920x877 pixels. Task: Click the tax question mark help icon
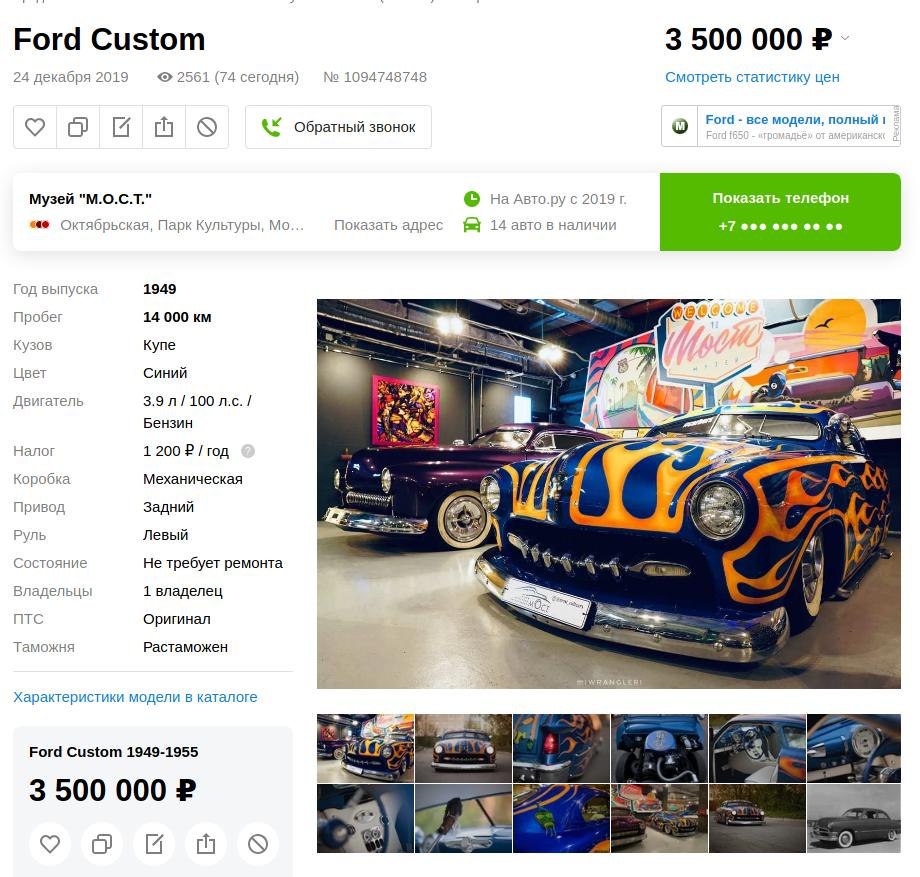[x=248, y=451]
